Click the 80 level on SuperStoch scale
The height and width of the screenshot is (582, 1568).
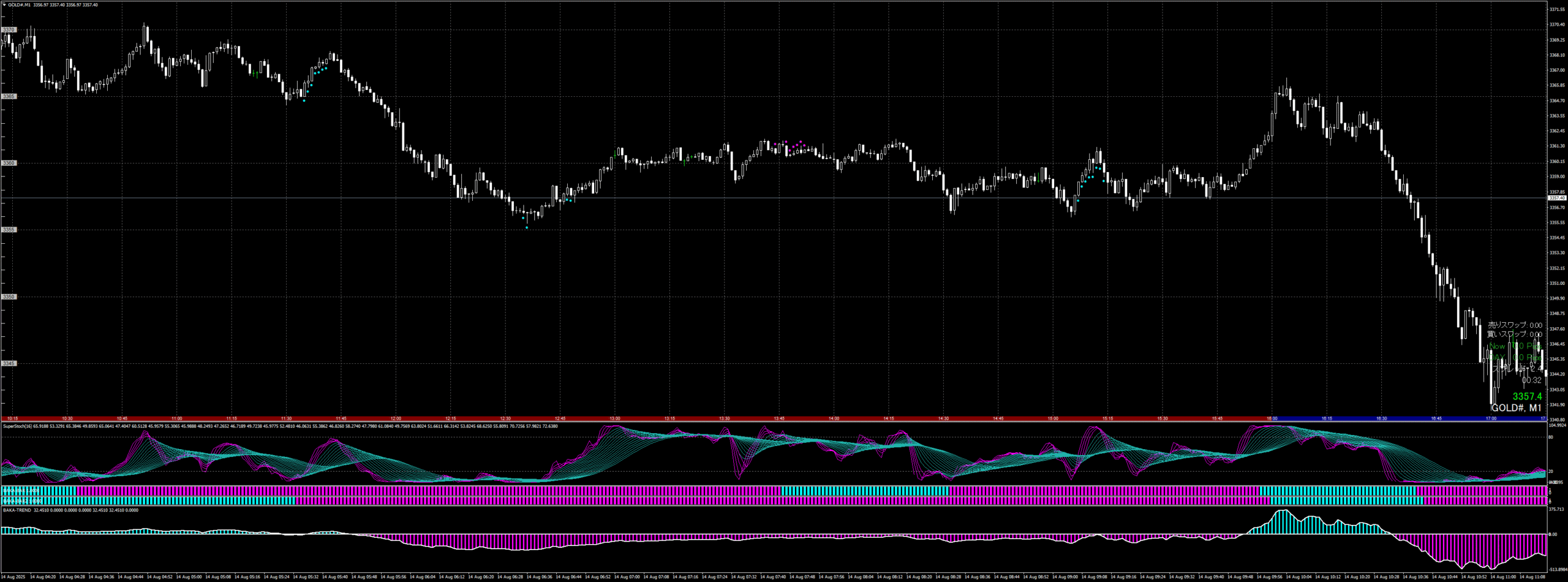(1551, 437)
